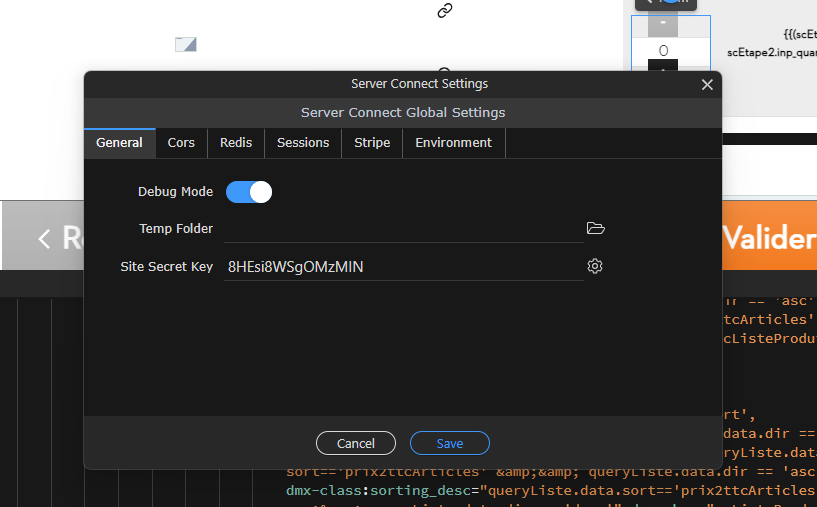
Task: Open the Redis tab
Action: point(236,143)
